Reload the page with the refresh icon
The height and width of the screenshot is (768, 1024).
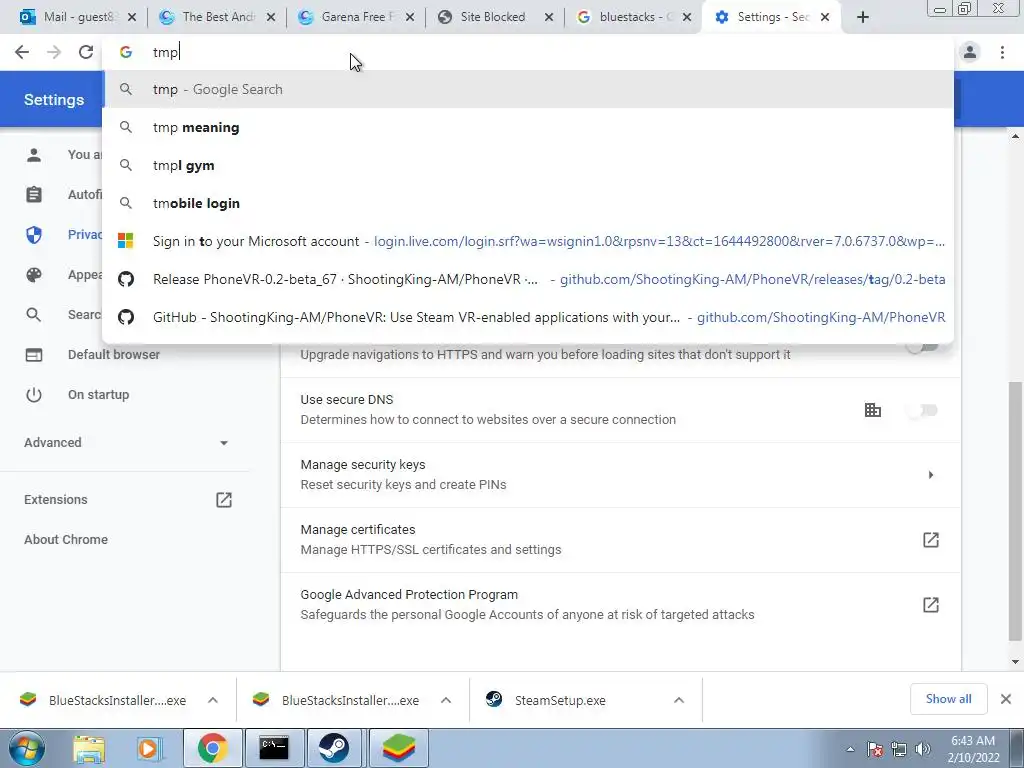tap(86, 52)
